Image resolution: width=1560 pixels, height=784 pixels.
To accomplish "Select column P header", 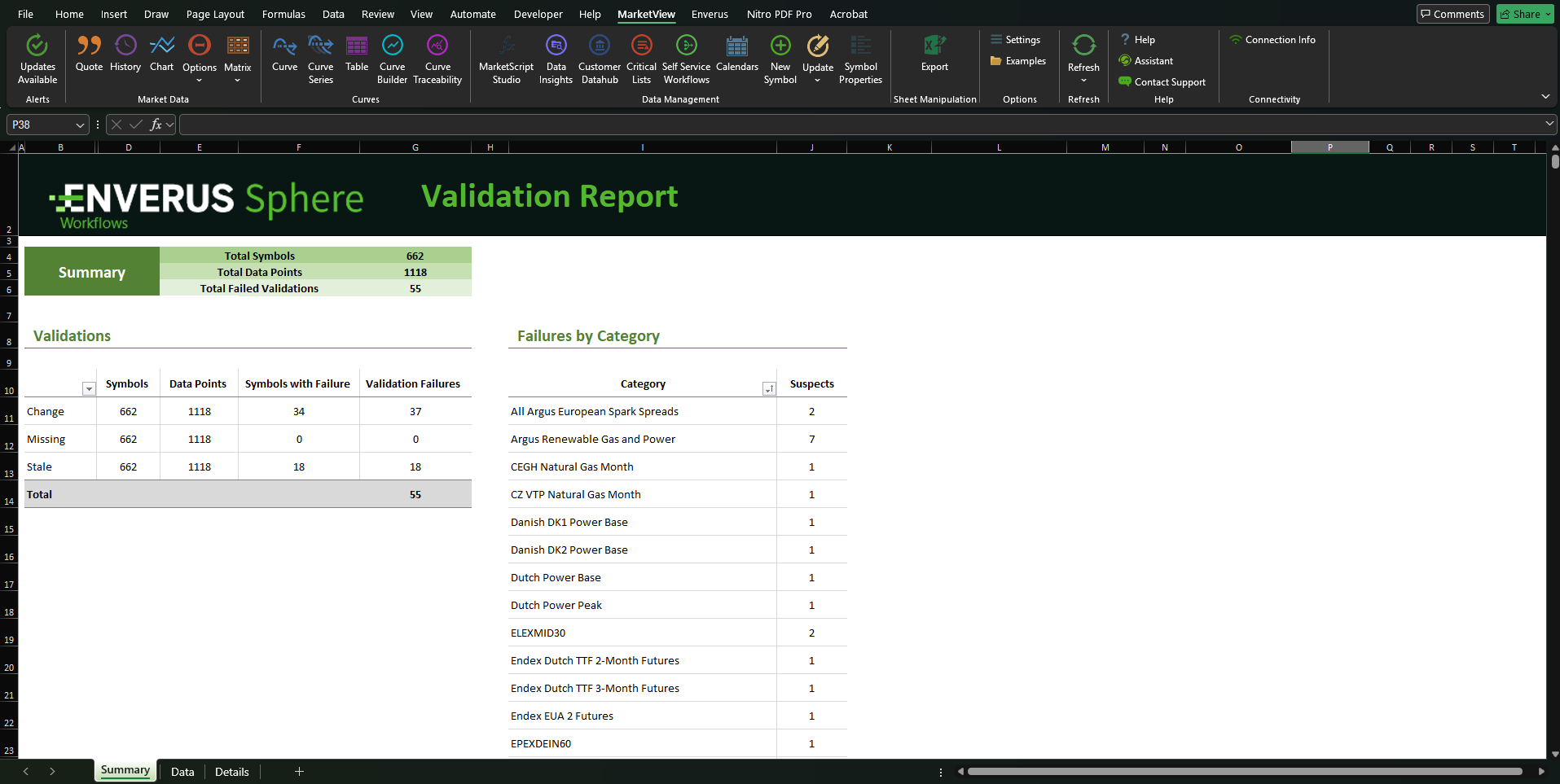I will (1329, 147).
